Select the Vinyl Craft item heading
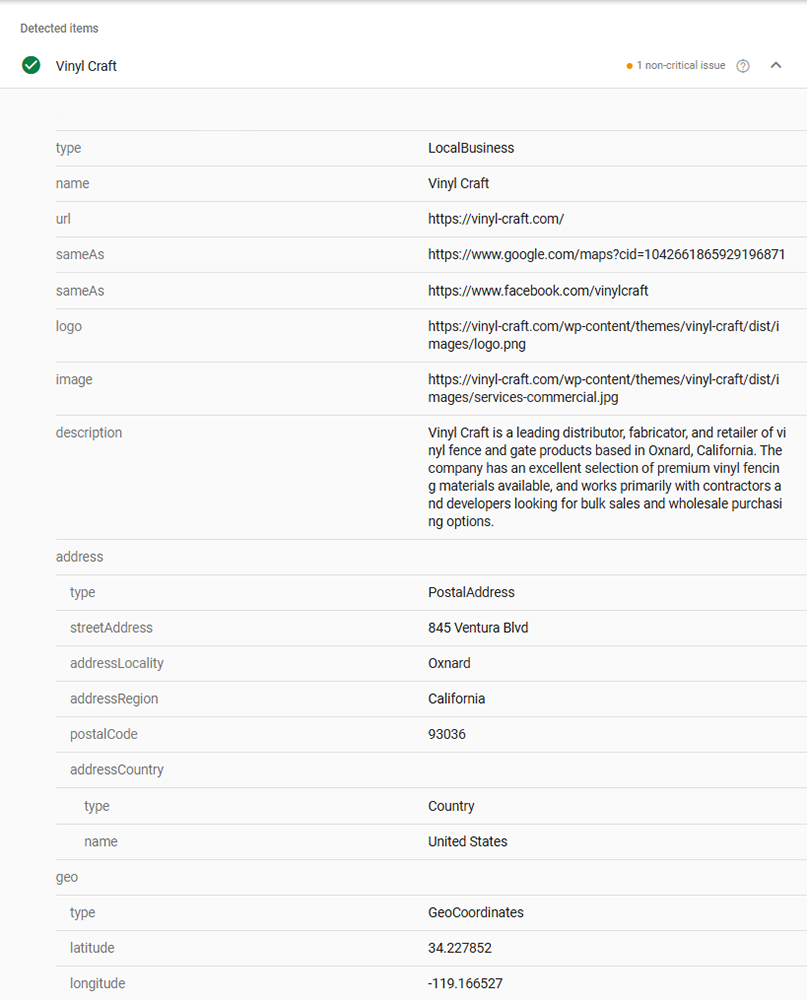 [x=86, y=66]
